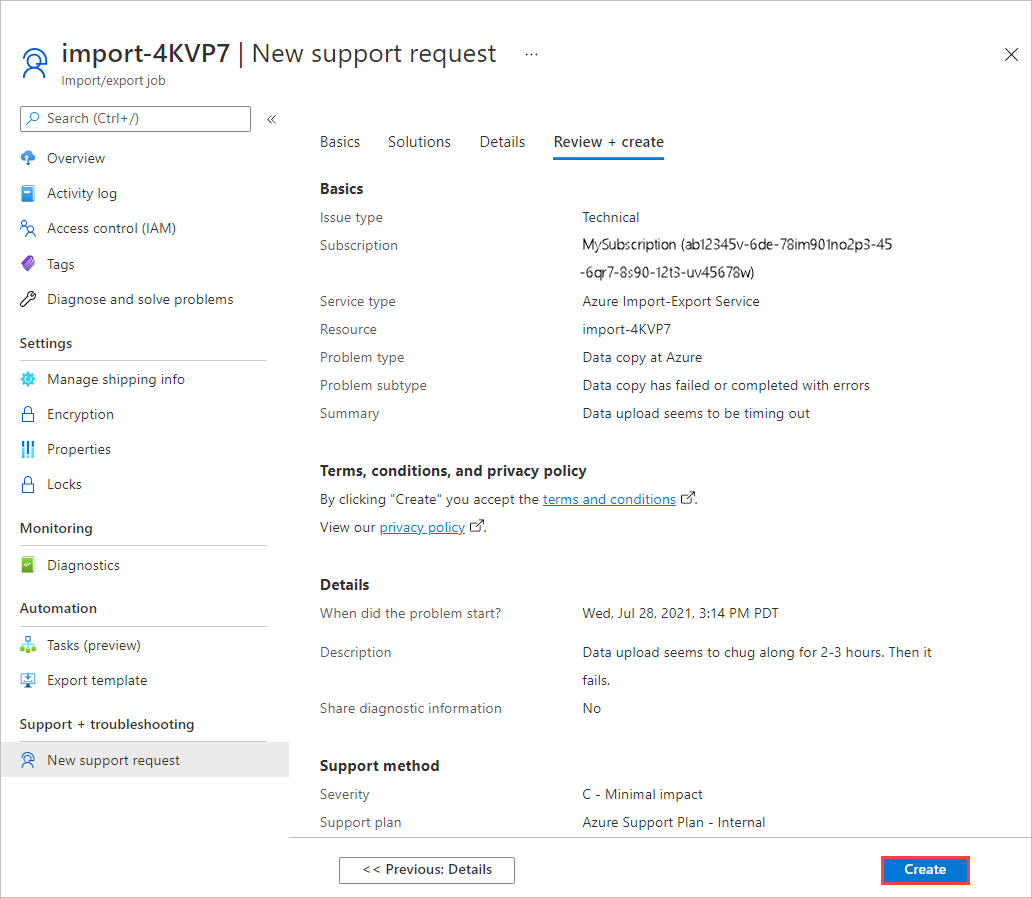The height and width of the screenshot is (898, 1032).
Task: Open the Overview menu item
Action: (x=76, y=158)
